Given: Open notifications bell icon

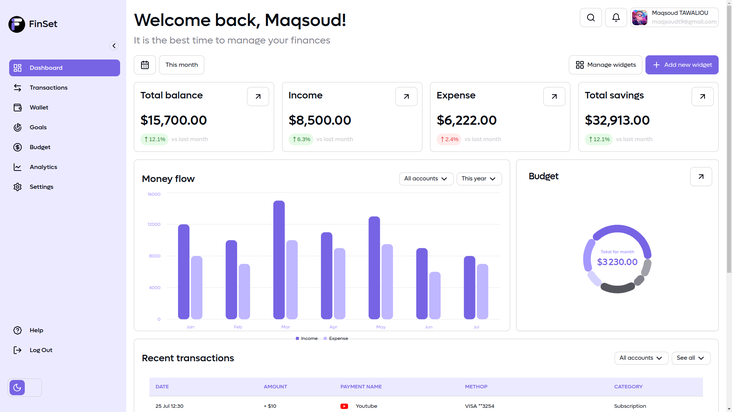Looking at the screenshot, I should (616, 18).
